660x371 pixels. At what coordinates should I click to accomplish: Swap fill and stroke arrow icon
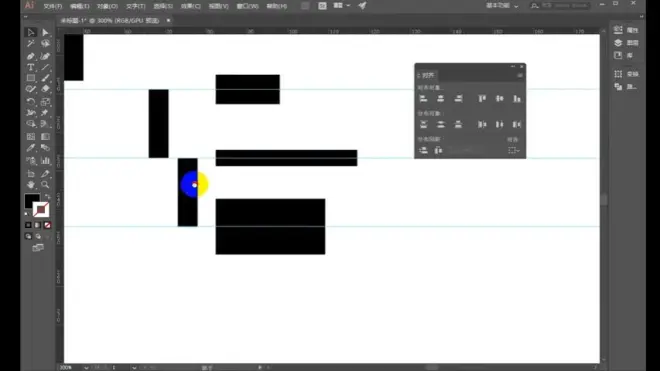tap(47, 197)
